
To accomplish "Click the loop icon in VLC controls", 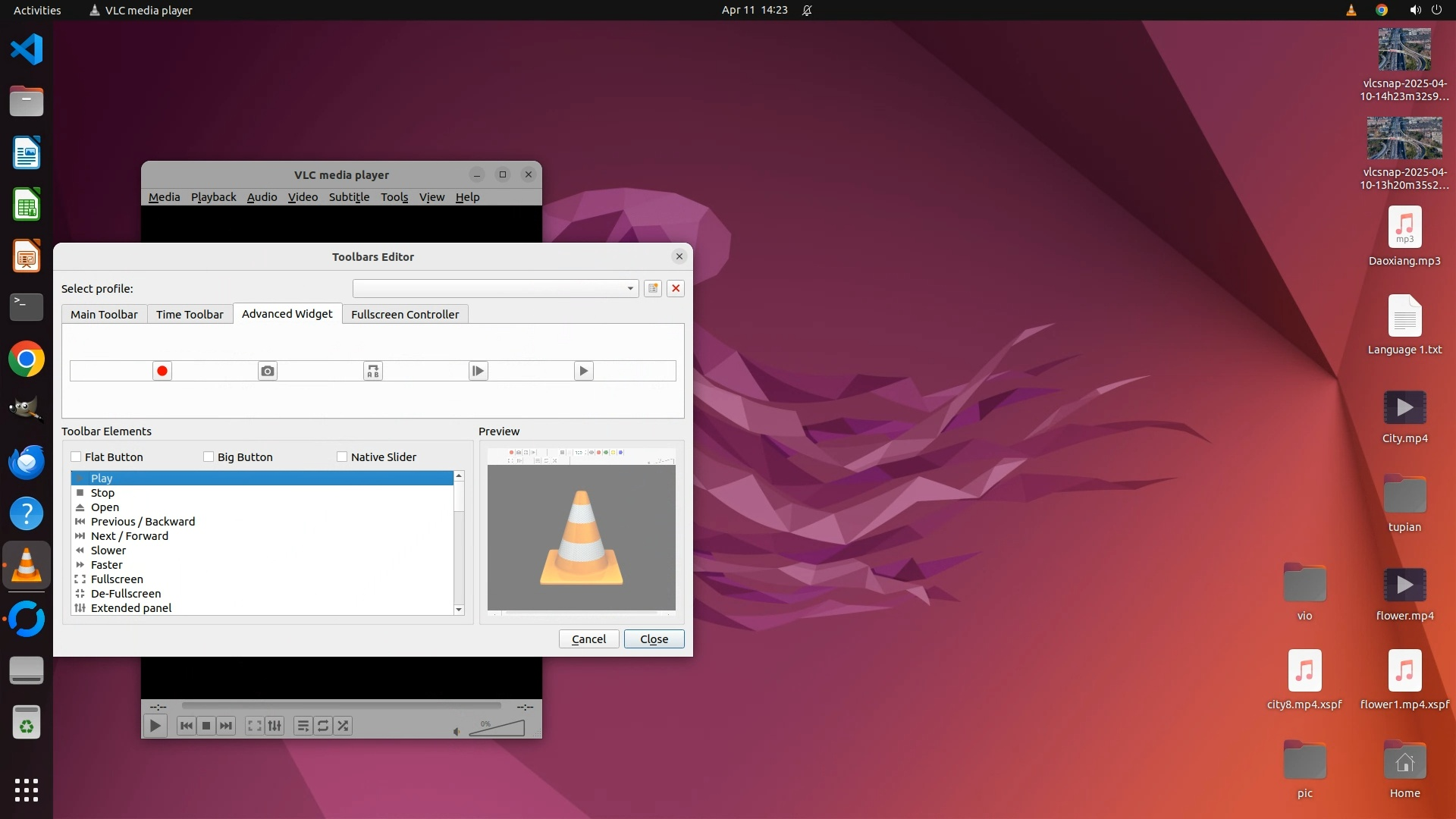I will point(323,726).
